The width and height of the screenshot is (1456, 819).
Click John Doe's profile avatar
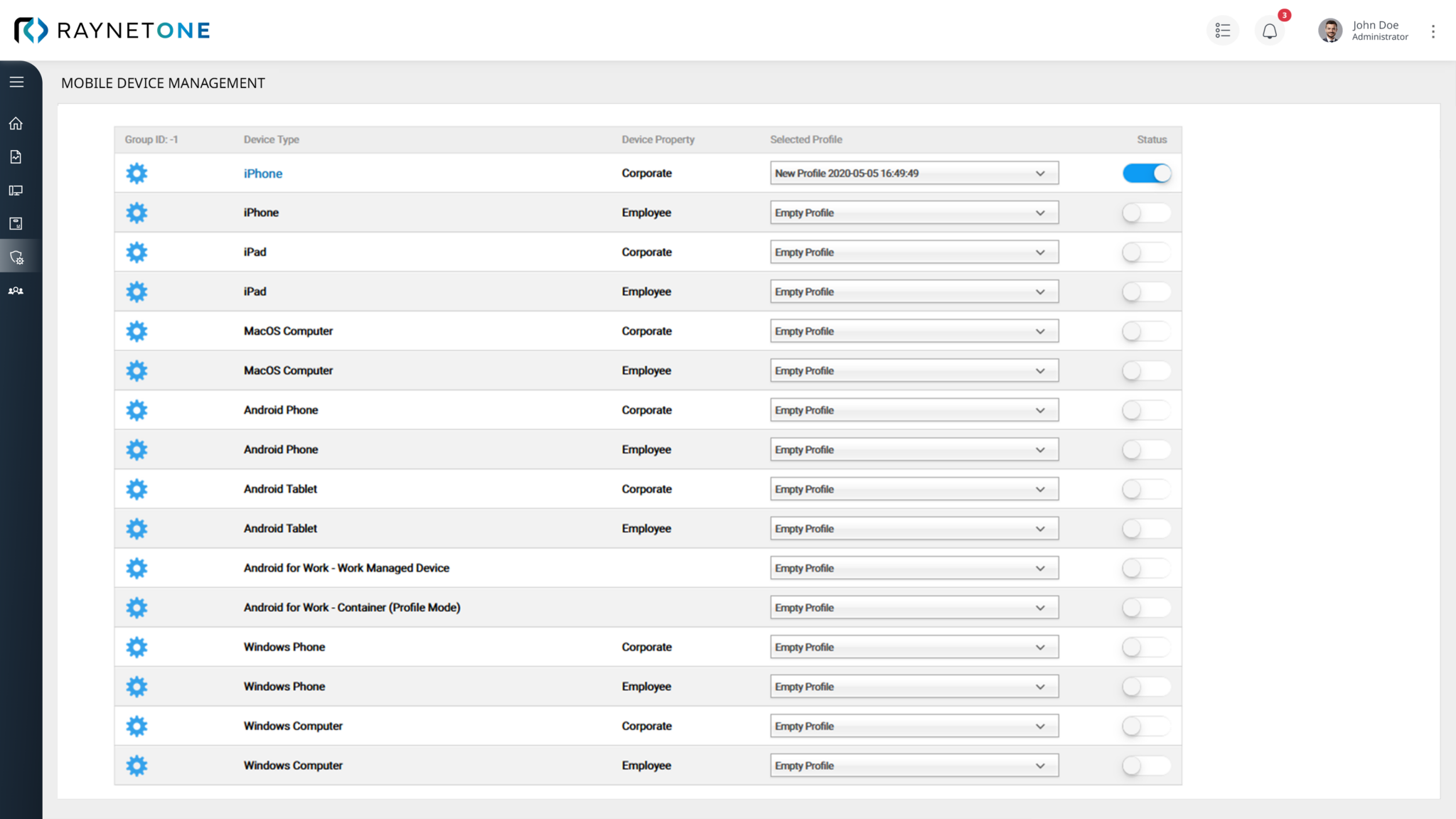click(1330, 31)
